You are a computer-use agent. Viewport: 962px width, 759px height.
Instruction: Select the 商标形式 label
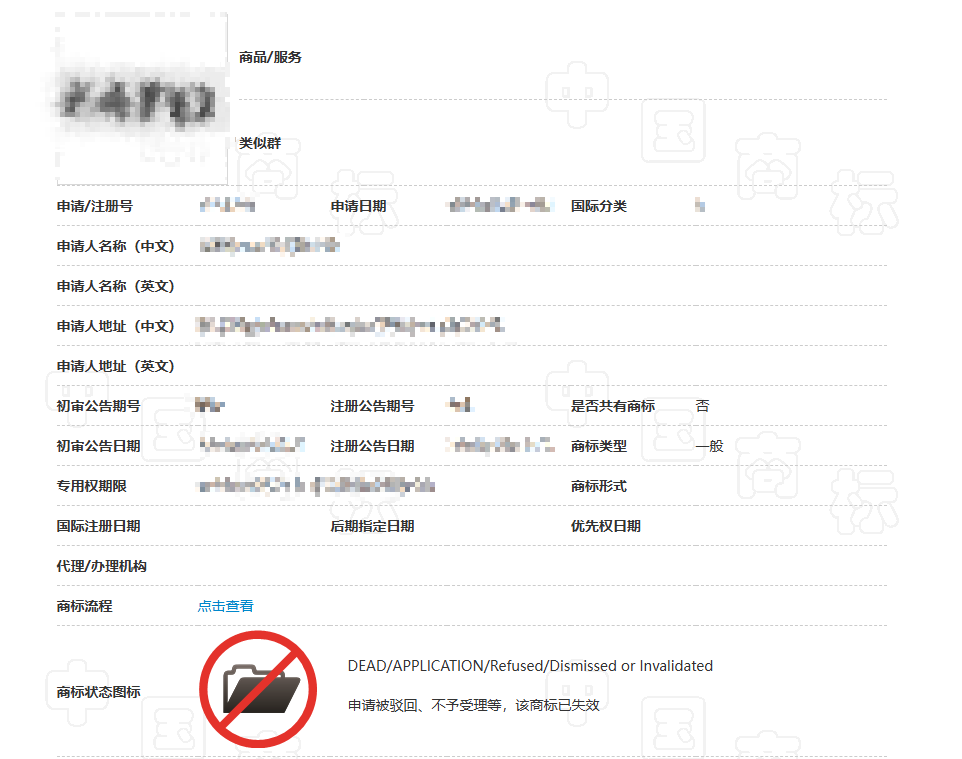point(599,486)
